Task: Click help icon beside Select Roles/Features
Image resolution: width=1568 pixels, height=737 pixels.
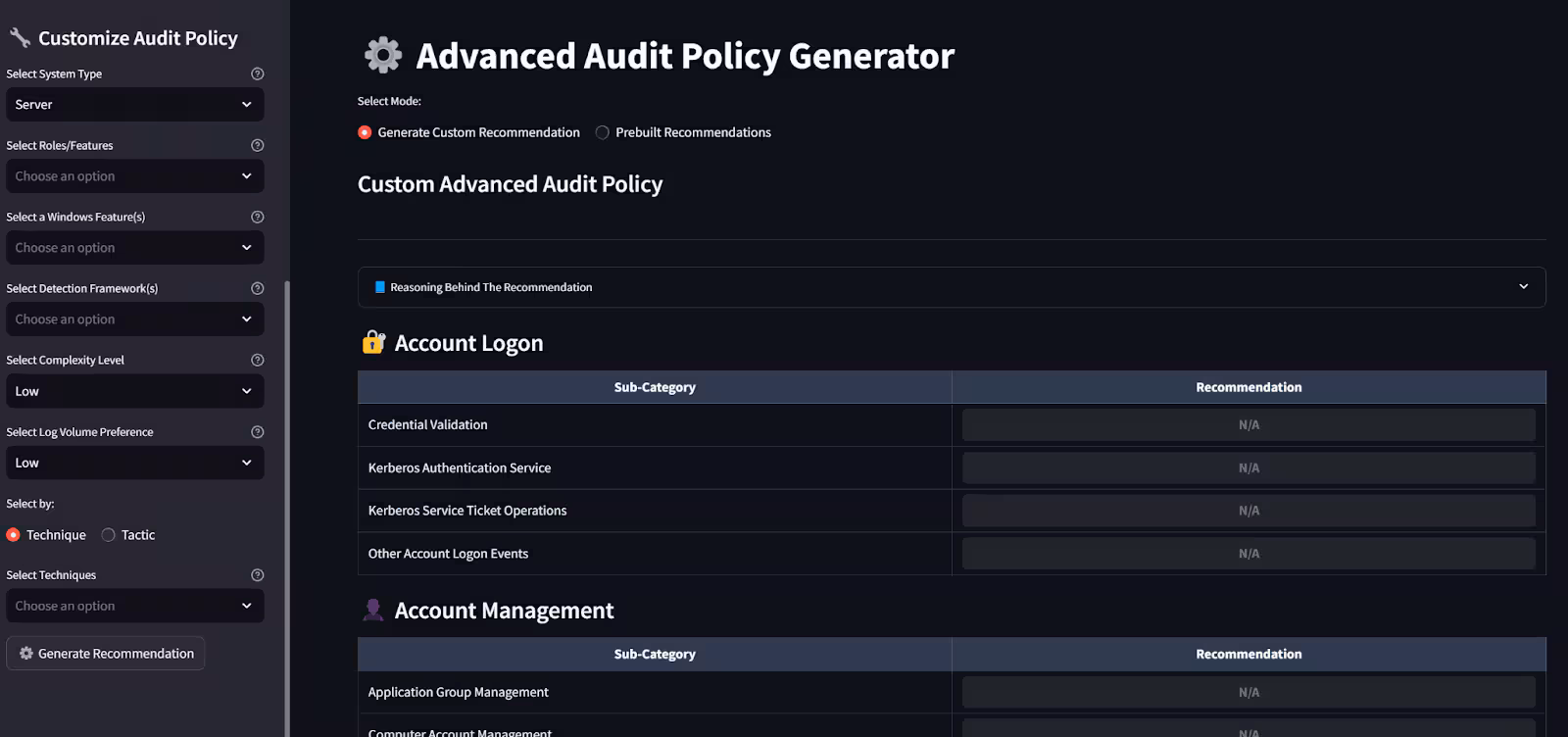Action: click(258, 145)
